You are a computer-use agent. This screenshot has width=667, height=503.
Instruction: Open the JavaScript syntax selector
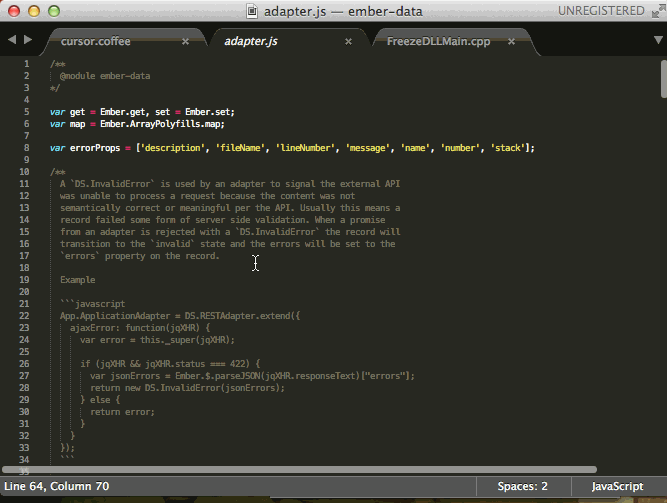617,486
